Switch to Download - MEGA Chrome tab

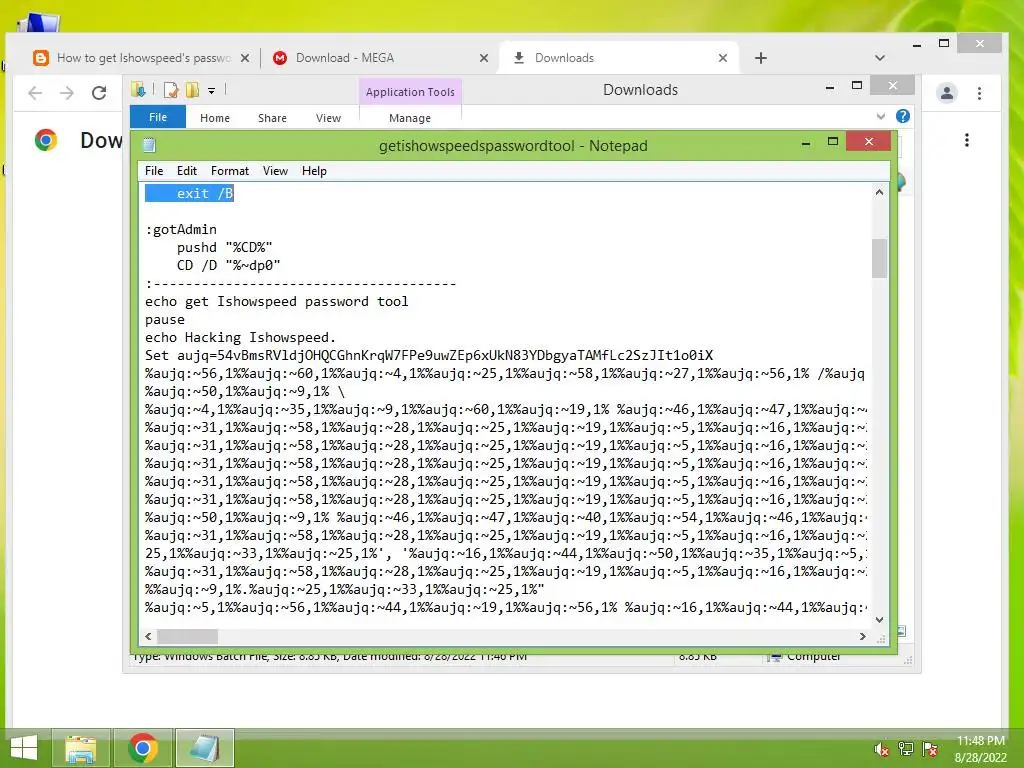[379, 58]
